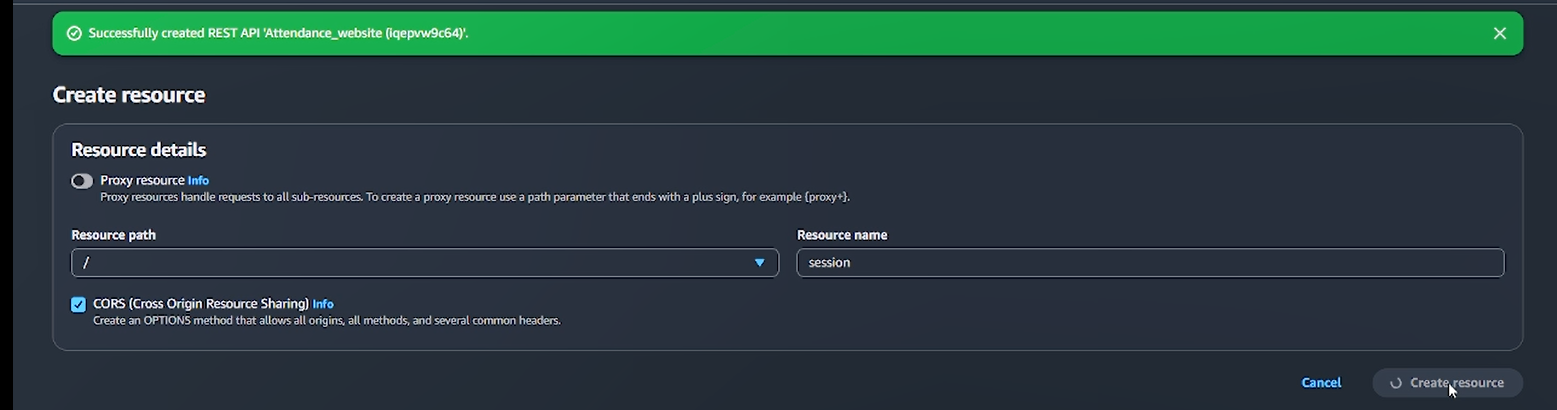The image size is (1557, 410).
Task: Uncheck the CORS checkbox
Action: [x=78, y=305]
